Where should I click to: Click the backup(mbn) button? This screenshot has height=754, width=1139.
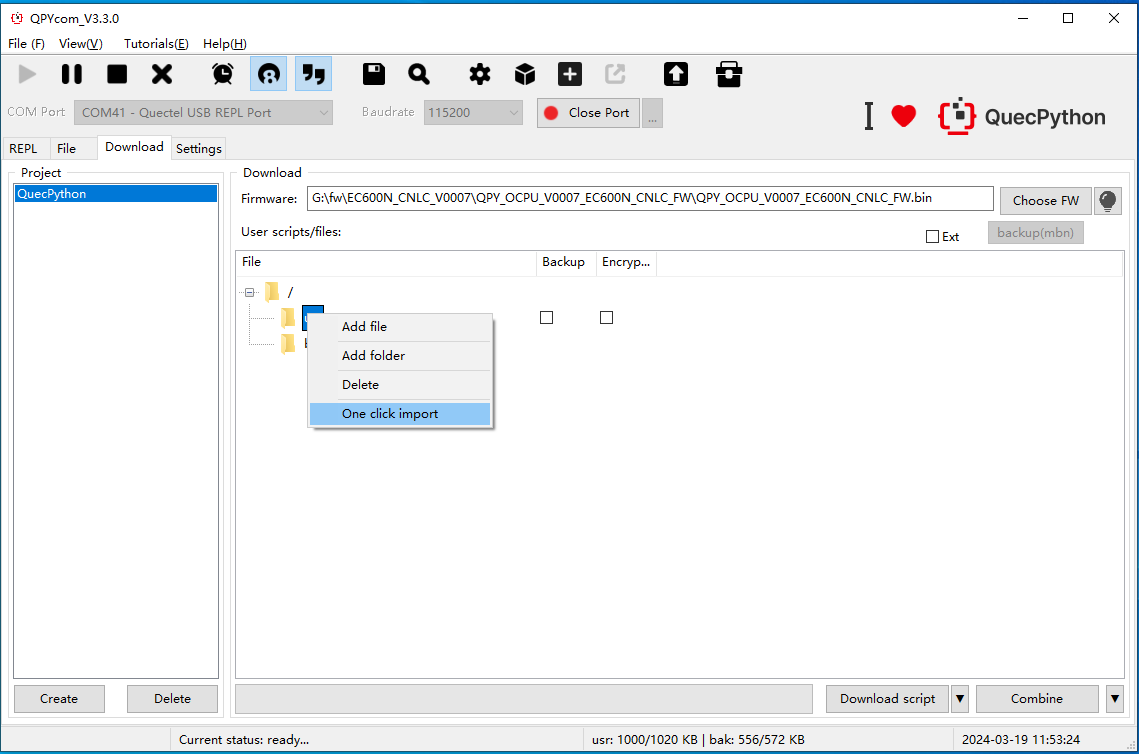1035,232
